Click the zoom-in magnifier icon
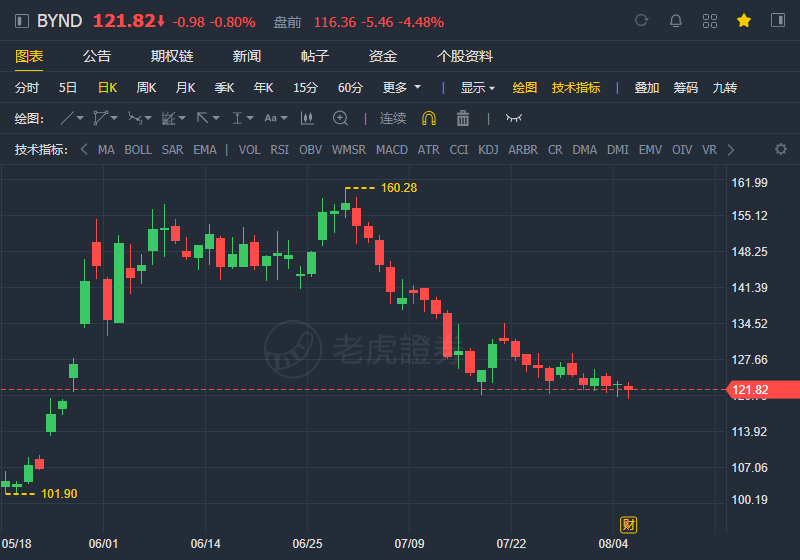 click(x=340, y=118)
